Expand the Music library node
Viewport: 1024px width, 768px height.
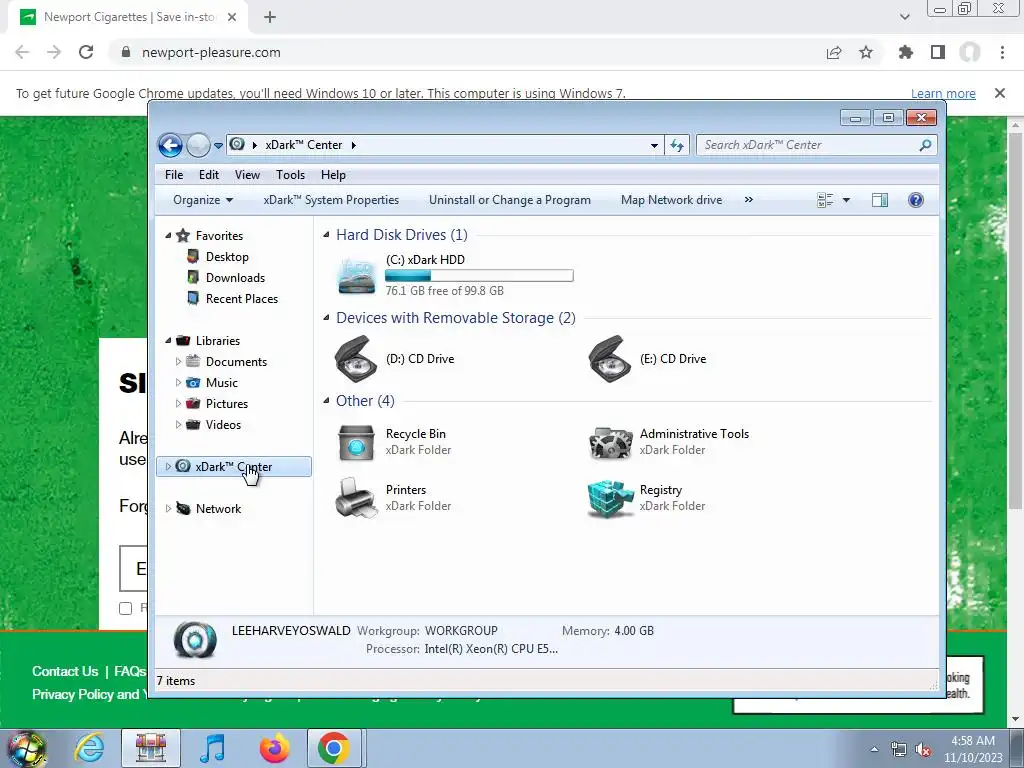178,382
